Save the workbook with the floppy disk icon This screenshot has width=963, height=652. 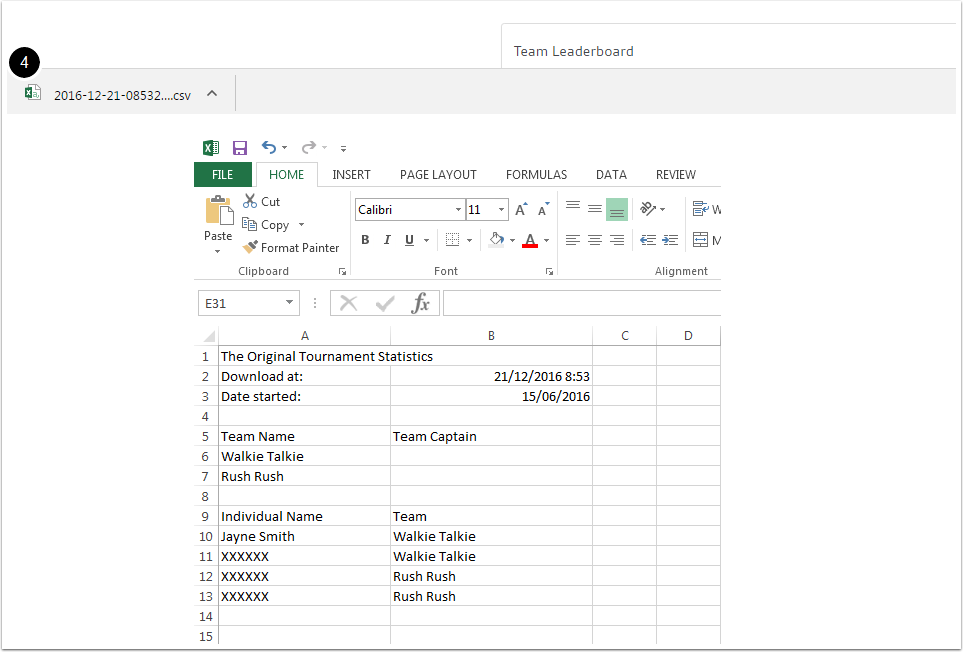pyautogui.click(x=240, y=148)
